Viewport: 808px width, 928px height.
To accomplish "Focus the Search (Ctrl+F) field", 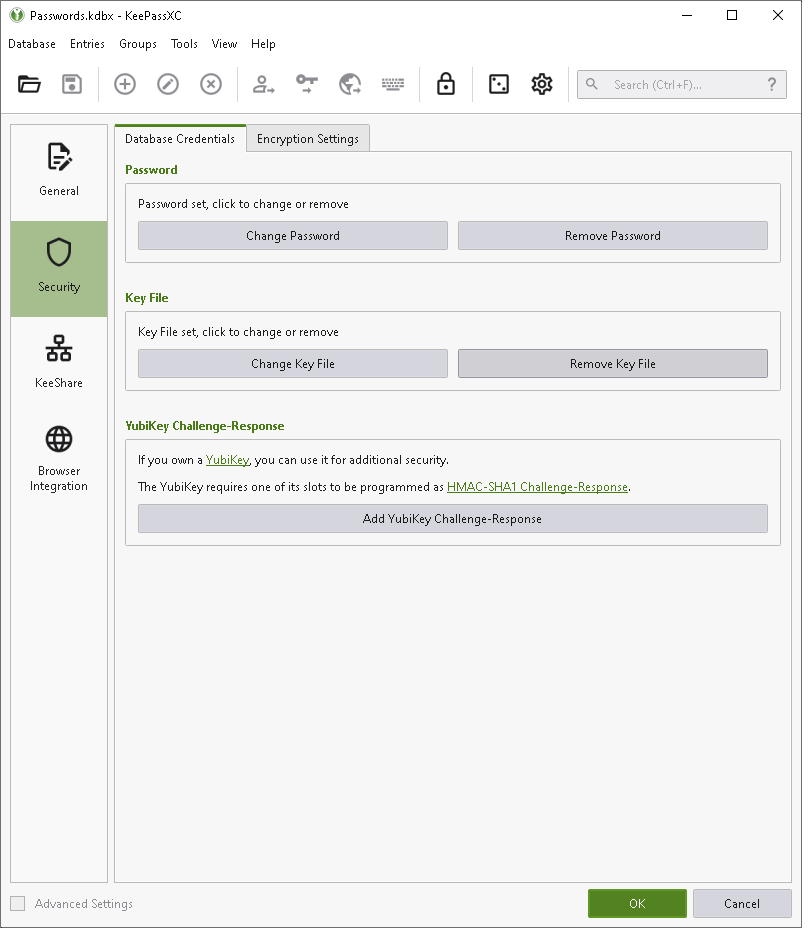I will (x=682, y=84).
